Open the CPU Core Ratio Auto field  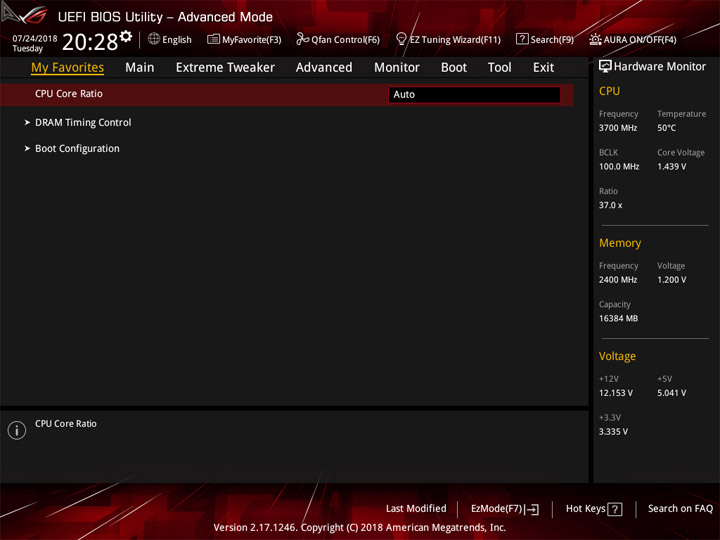[x=474, y=95]
